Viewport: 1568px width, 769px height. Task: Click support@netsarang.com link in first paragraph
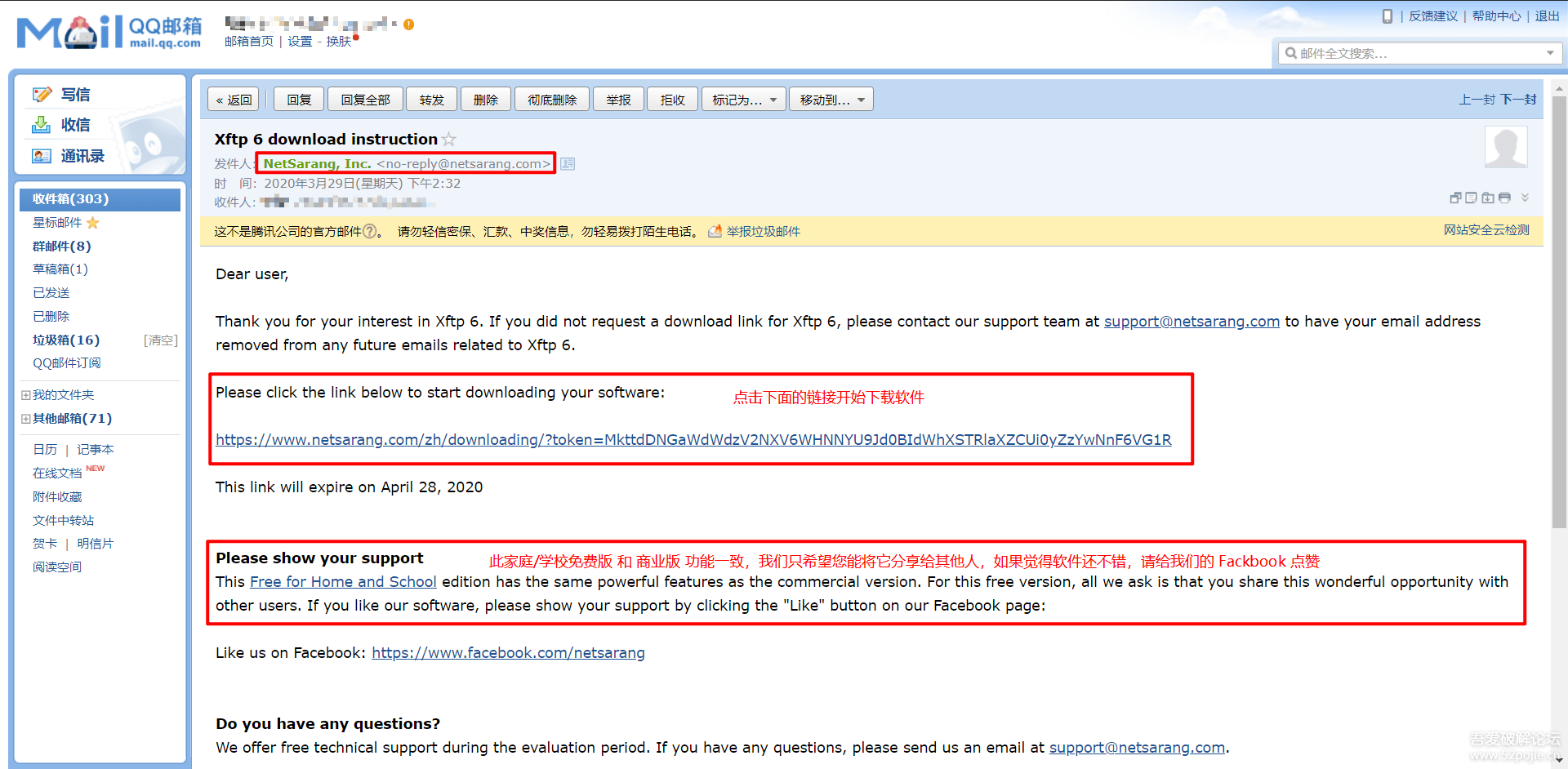click(1192, 322)
